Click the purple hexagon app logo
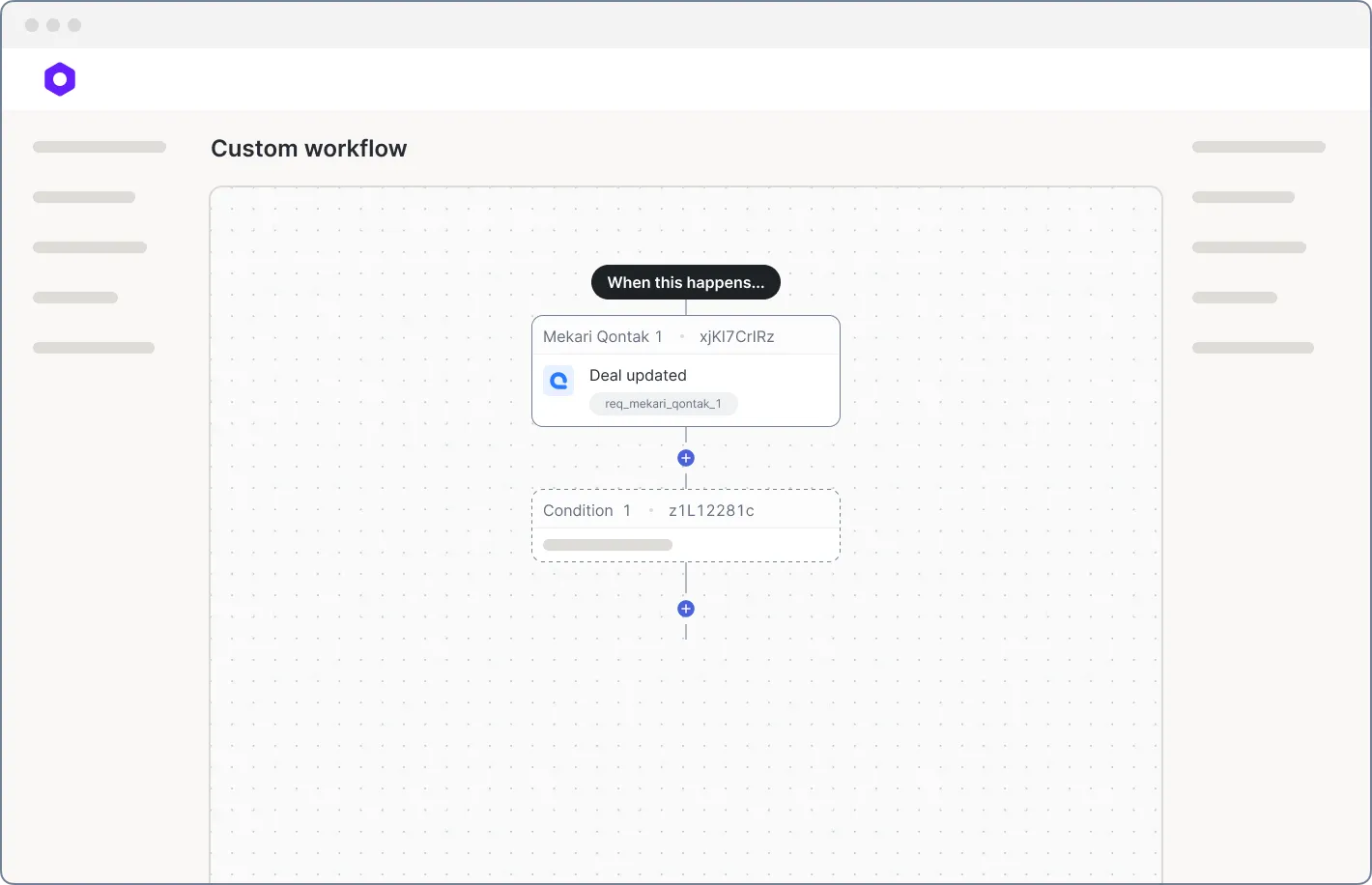Image resolution: width=1372 pixels, height=885 pixels. coord(60,79)
